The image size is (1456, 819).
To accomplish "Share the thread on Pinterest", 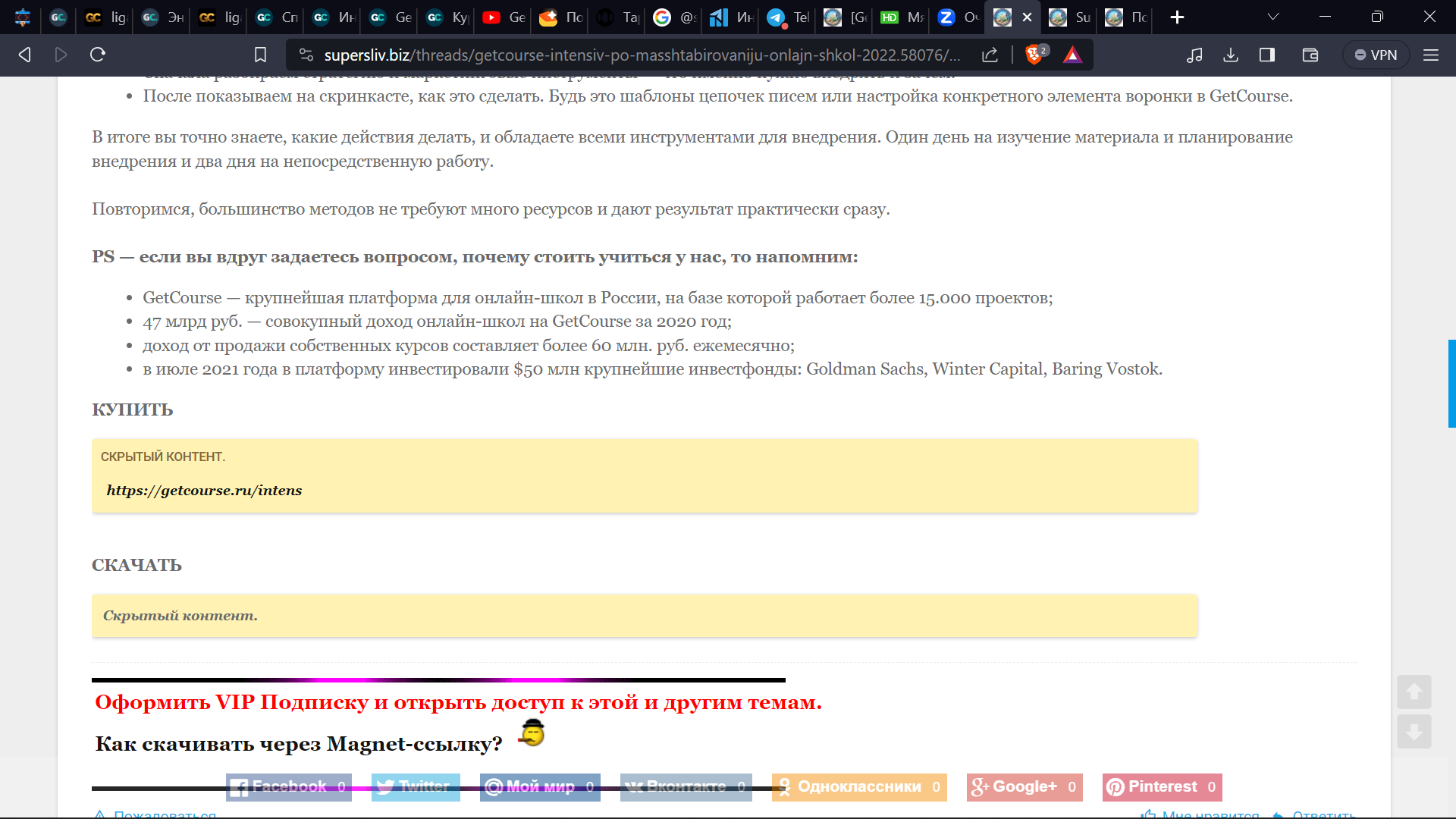I will pos(1163,787).
